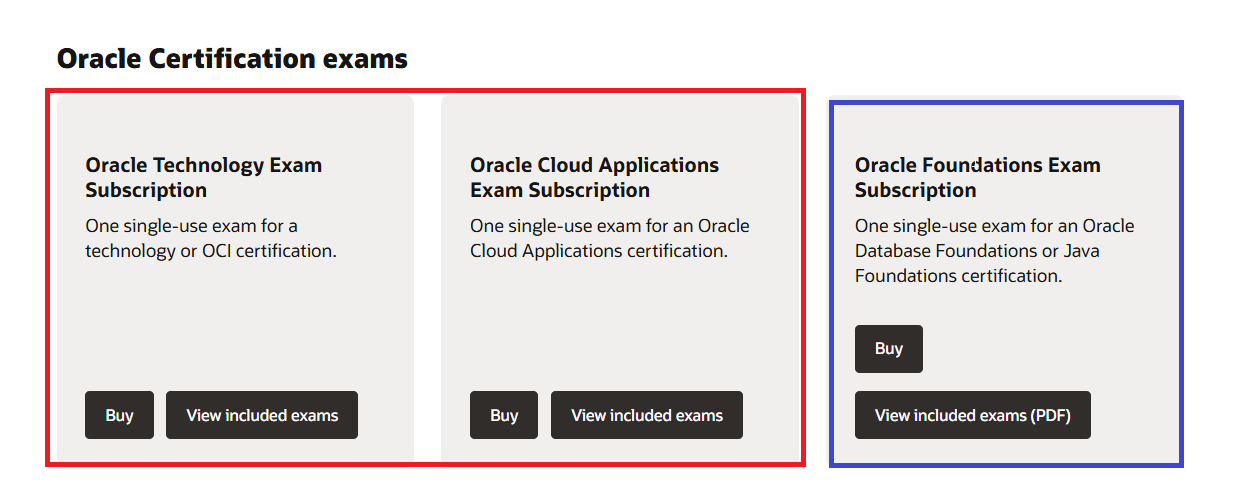Select the Oracle Foundations Exam Subscription title
1241x488 pixels.
coord(978,178)
